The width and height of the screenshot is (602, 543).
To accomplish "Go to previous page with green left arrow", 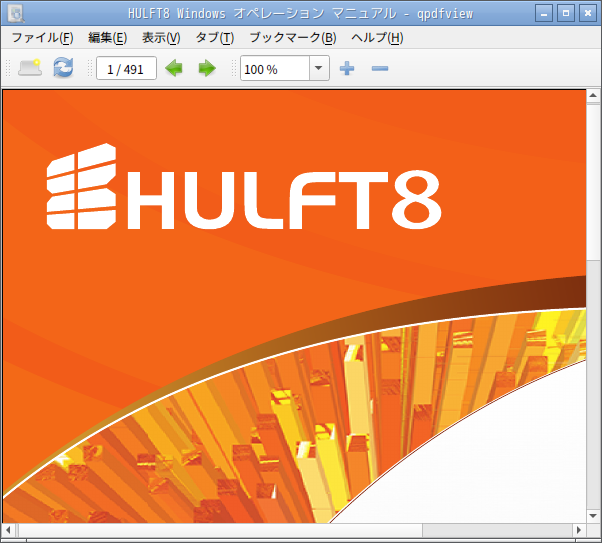I will pyautogui.click(x=174, y=68).
